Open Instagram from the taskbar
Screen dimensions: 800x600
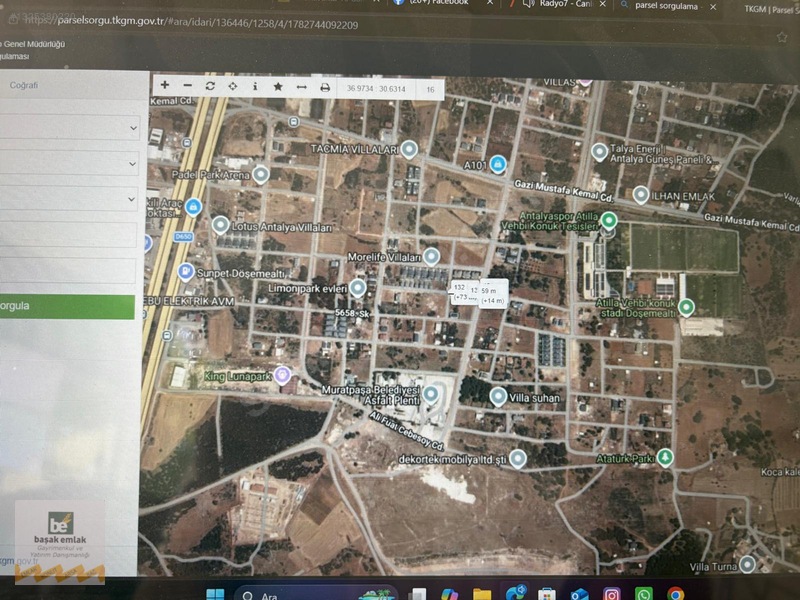coord(611,594)
